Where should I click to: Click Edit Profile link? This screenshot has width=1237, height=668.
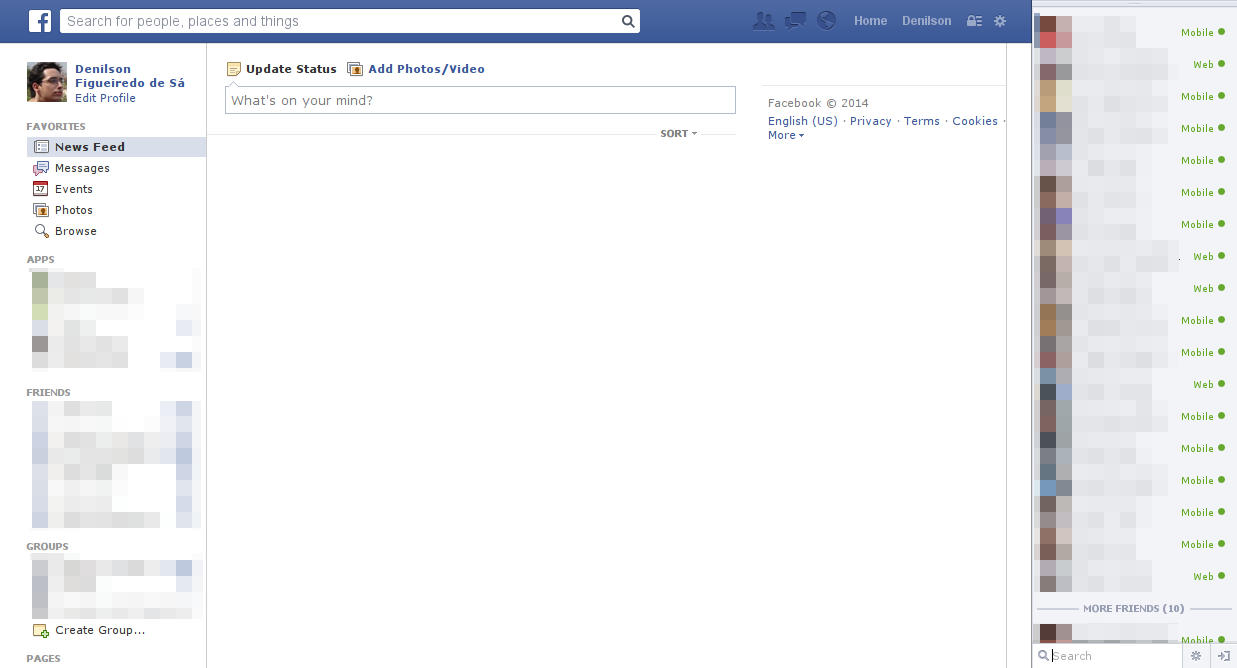(x=105, y=98)
